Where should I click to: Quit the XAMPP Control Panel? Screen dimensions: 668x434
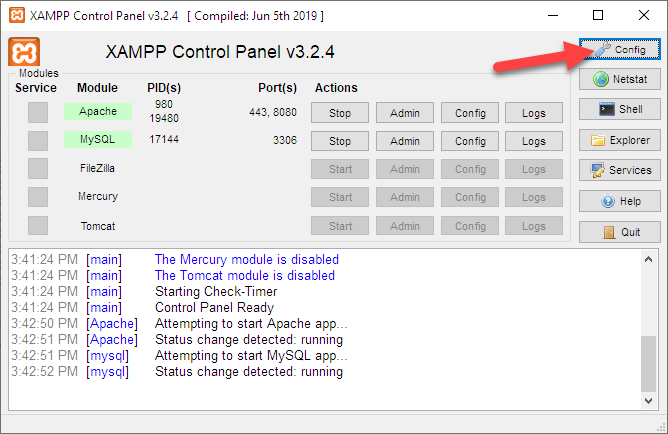tap(619, 232)
